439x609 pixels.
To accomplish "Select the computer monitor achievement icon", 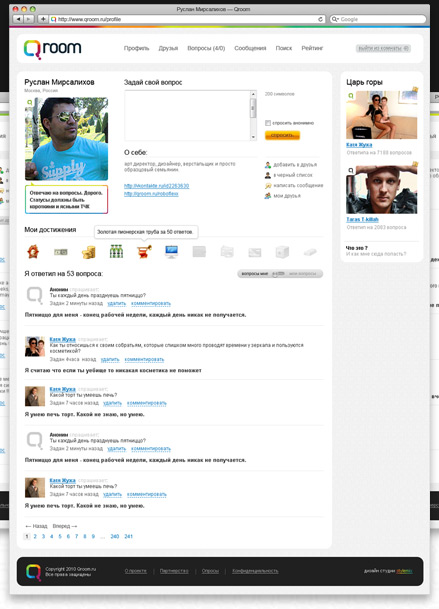I will [172, 252].
